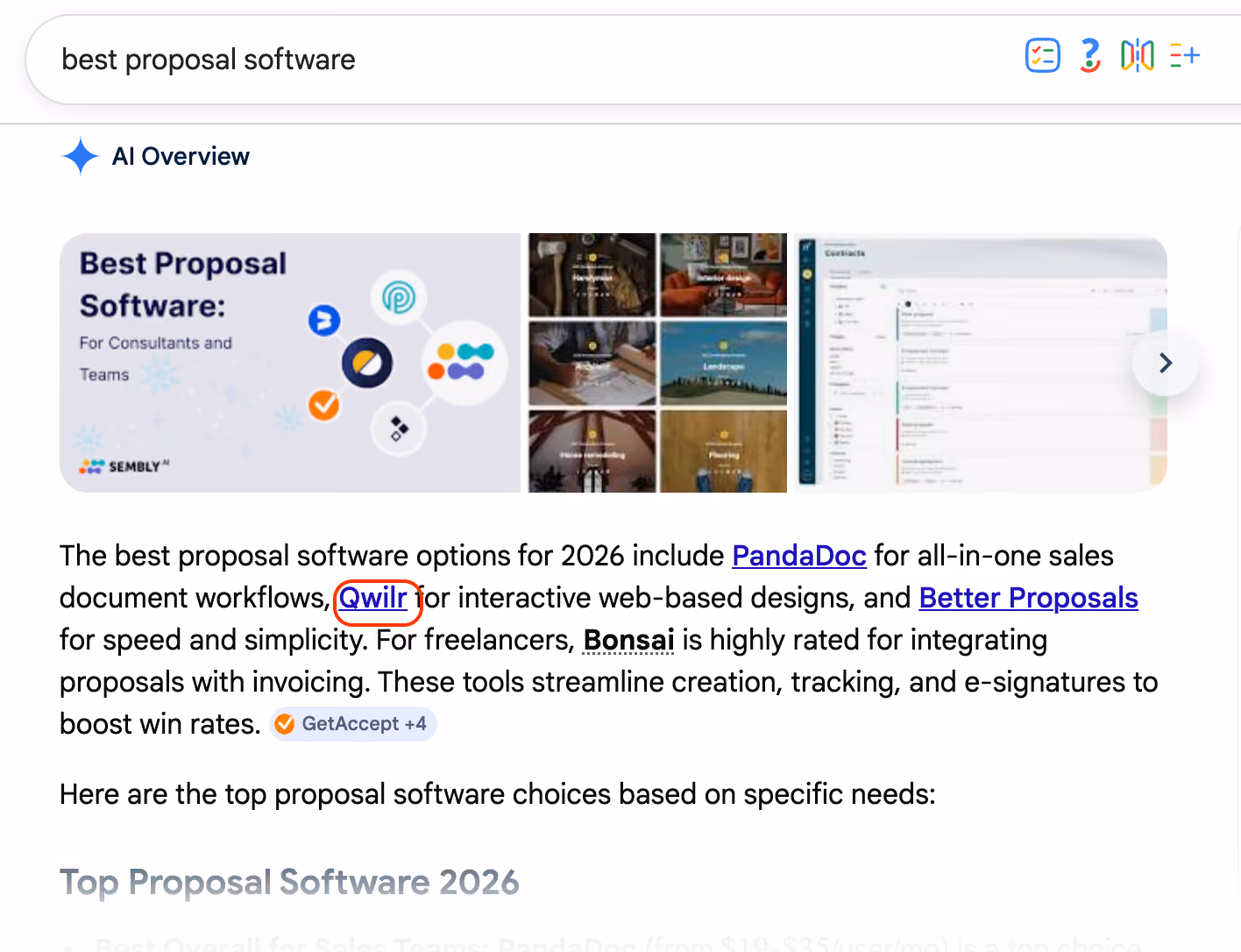Click the blue AI Overview sparkle icon
This screenshot has width=1241, height=952.
pos(81,156)
